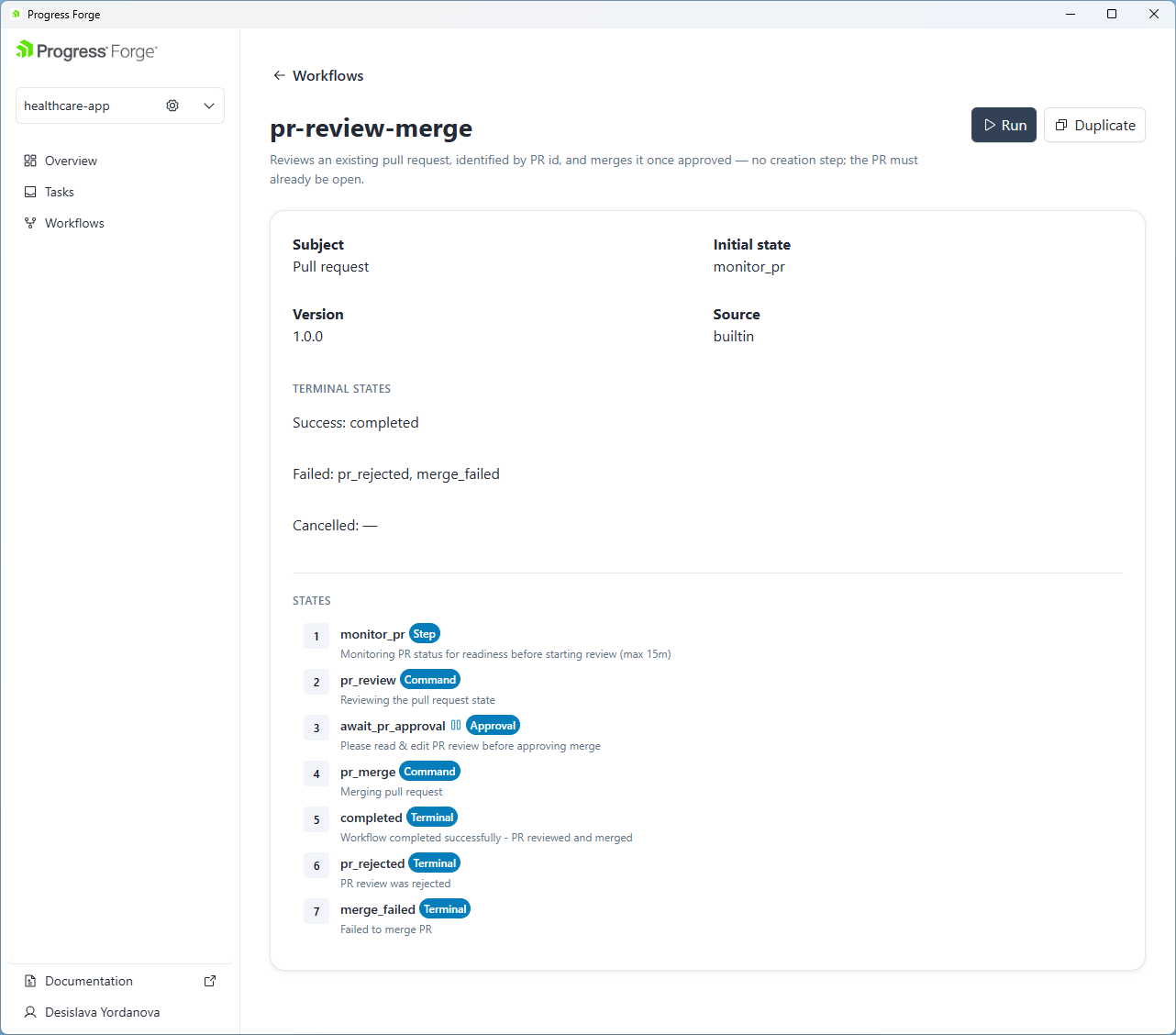Viewport: 1176px width, 1035px height.
Task: Click the Approval badge on await_pr_approval
Action: [x=493, y=725]
